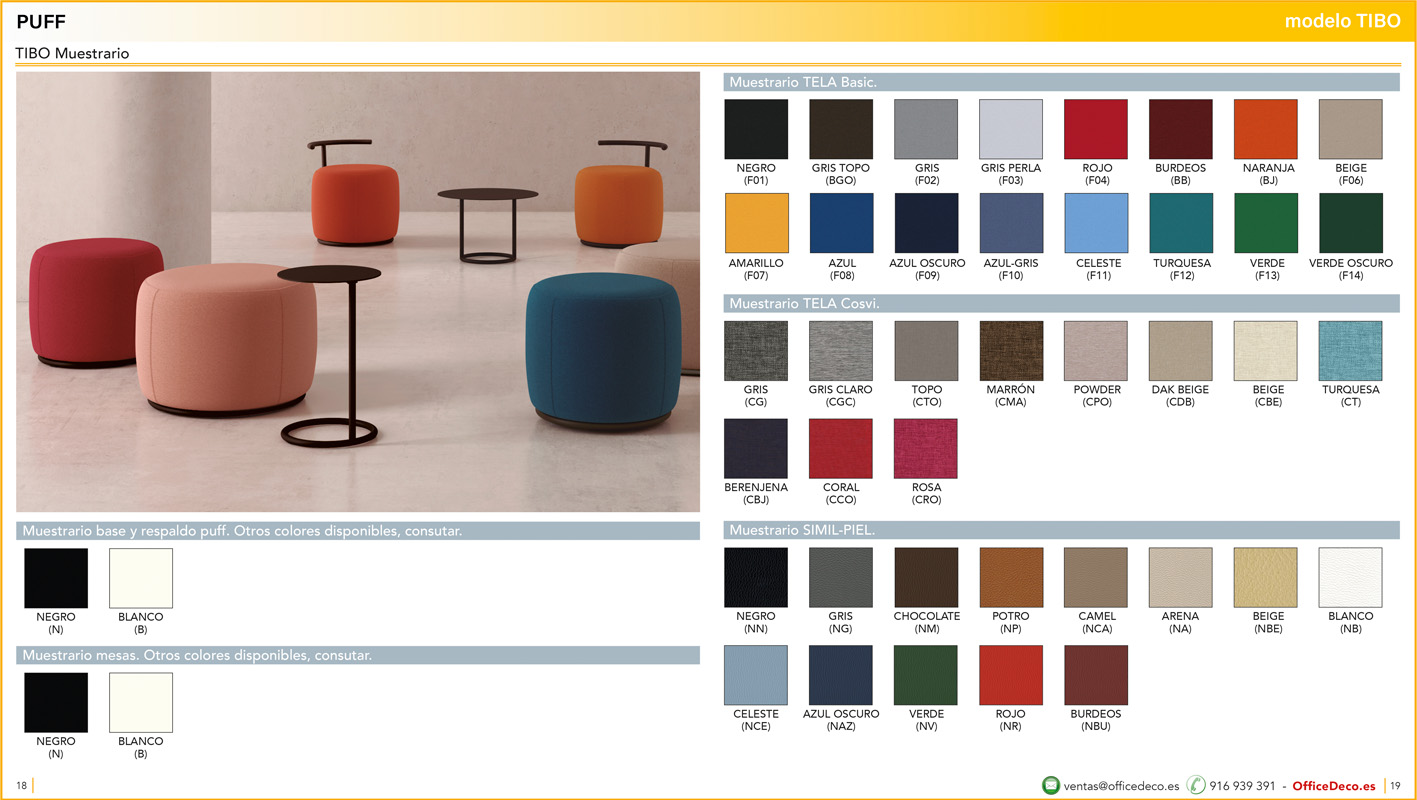Pick the CORAL (CCO) swatch
The height and width of the screenshot is (800, 1417).
(x=841, y=449)
